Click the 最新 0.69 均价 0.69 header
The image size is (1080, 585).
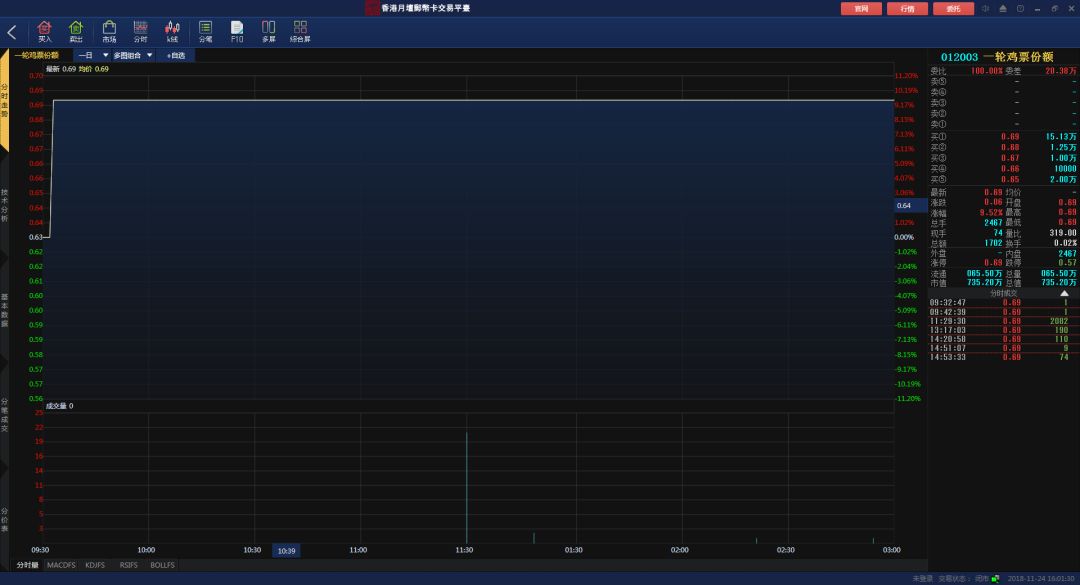pyautogui.click(x=77, y=69)
